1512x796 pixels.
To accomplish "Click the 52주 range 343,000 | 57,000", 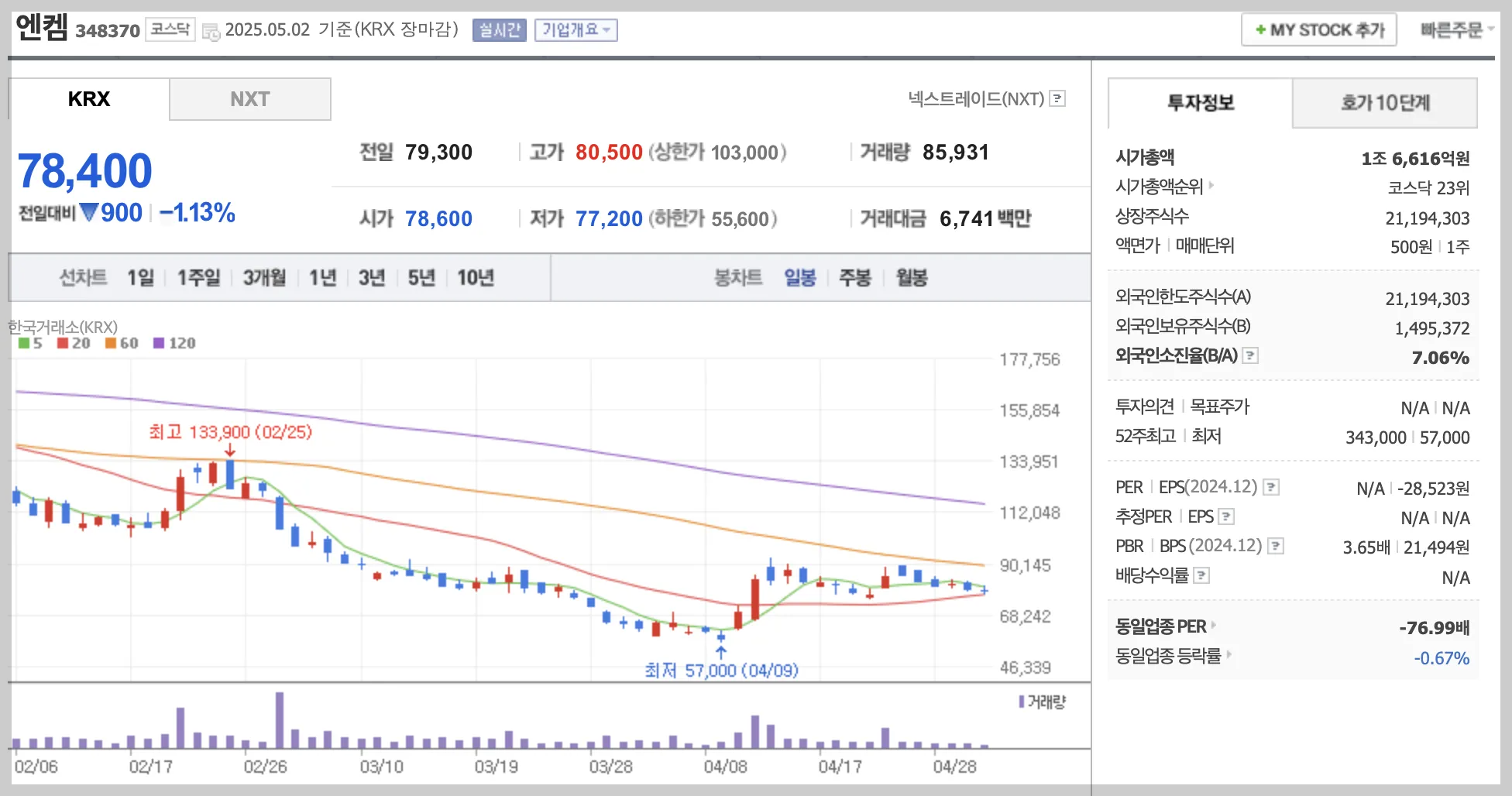I will click(x=1407, y=437).
